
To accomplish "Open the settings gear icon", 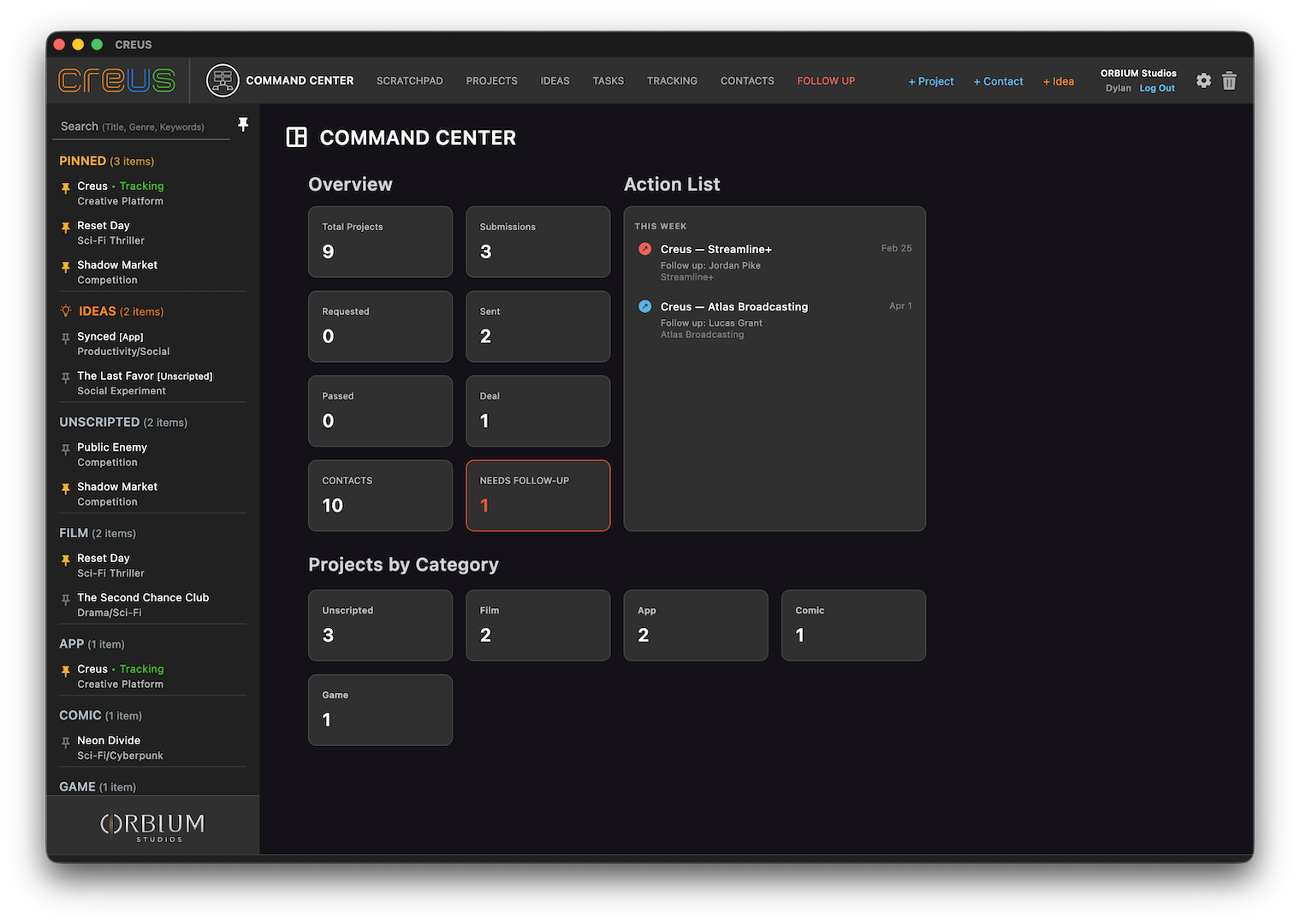I will [1203, 80].
